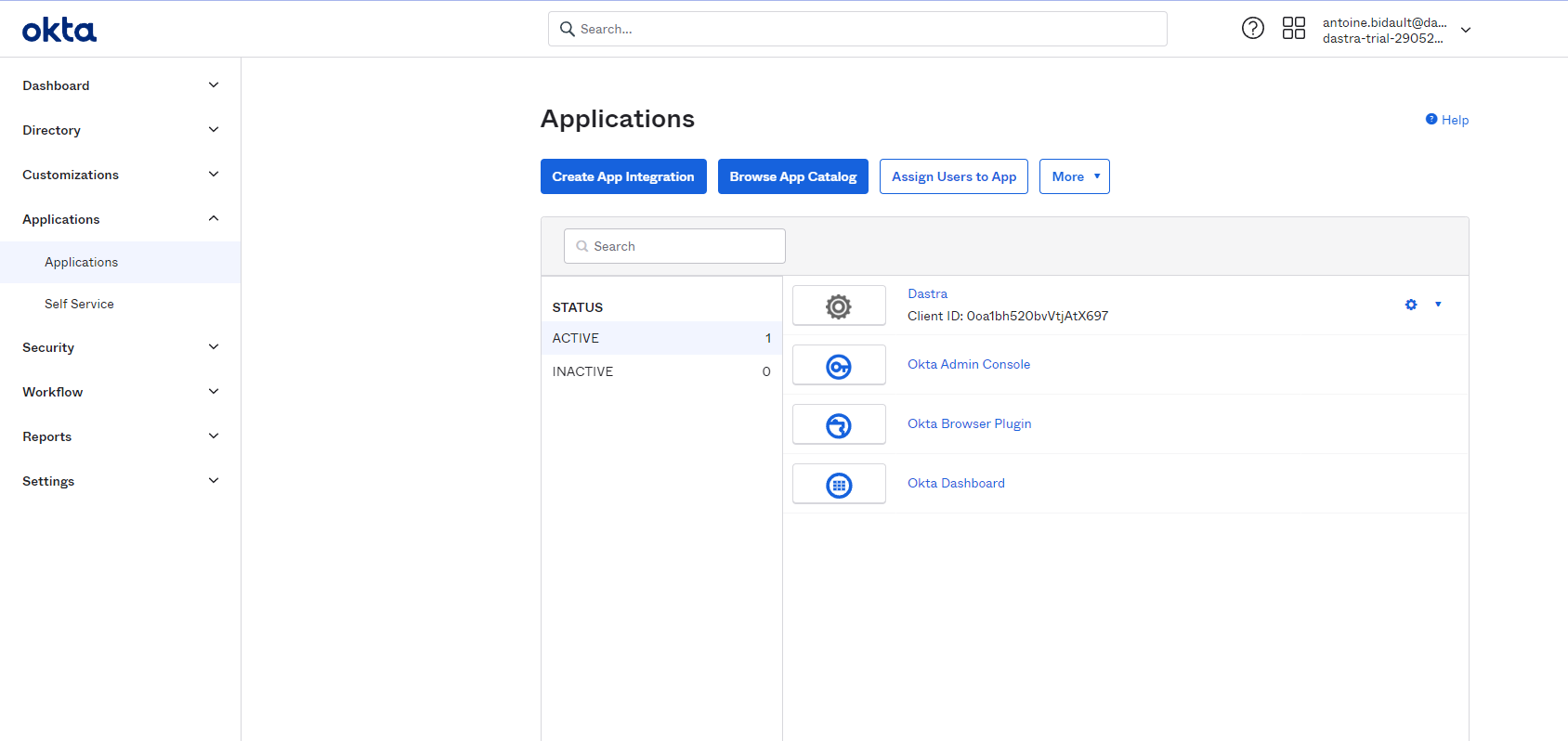1568x741 pixels.
Task: Open the help question mark icon in header
Action: 1253,28
